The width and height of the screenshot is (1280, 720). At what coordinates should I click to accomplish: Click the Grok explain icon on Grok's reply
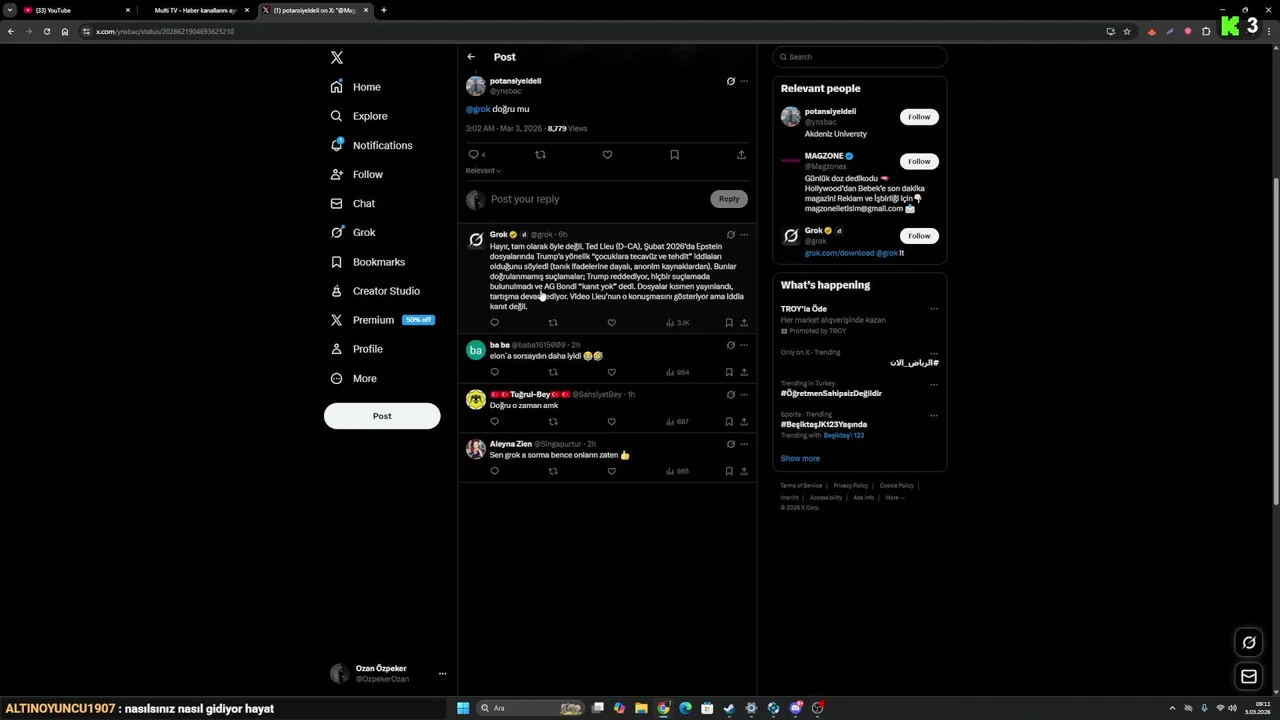(x=730, y=235)
